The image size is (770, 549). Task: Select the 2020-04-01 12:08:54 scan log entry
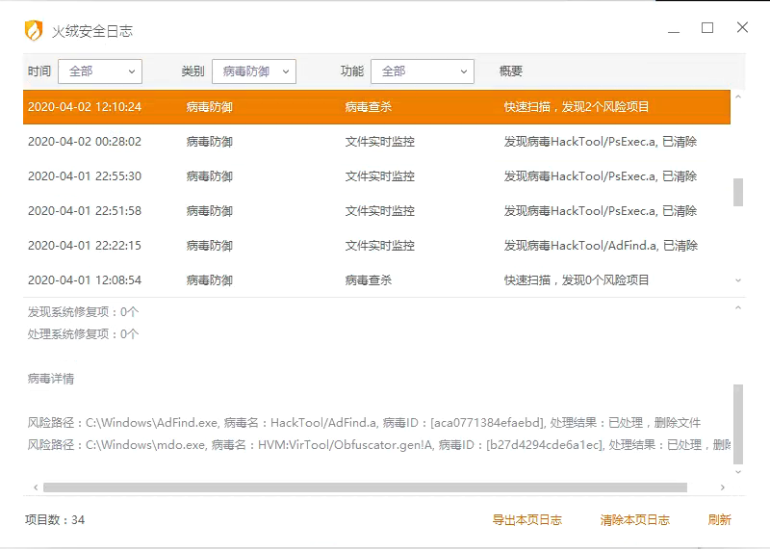376,281
